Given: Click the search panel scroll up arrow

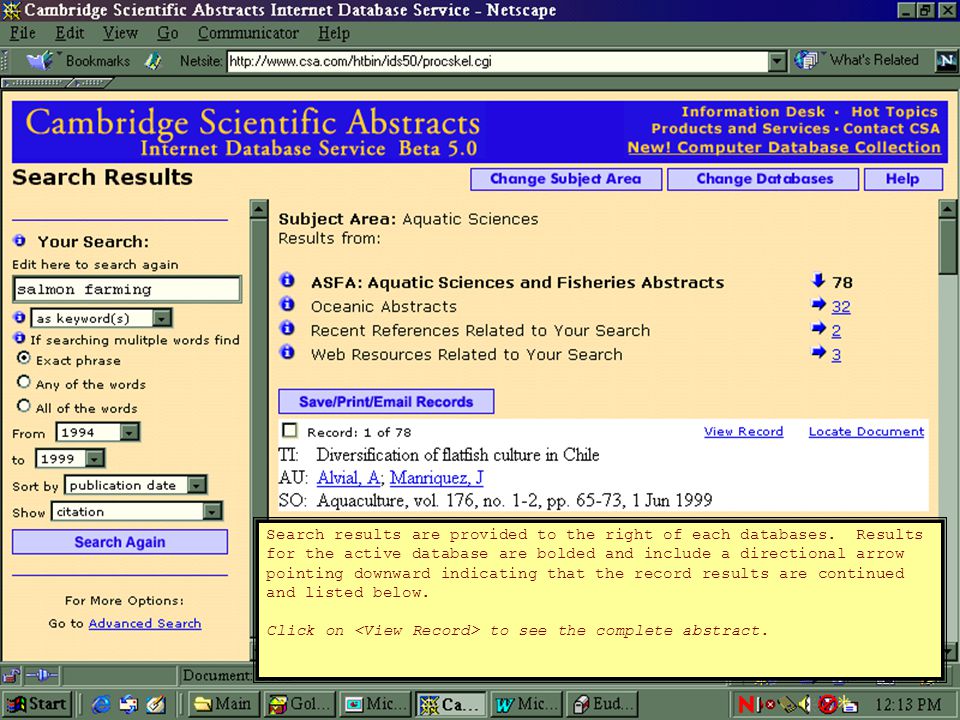Looking at the screenshot, I should 259,209.
